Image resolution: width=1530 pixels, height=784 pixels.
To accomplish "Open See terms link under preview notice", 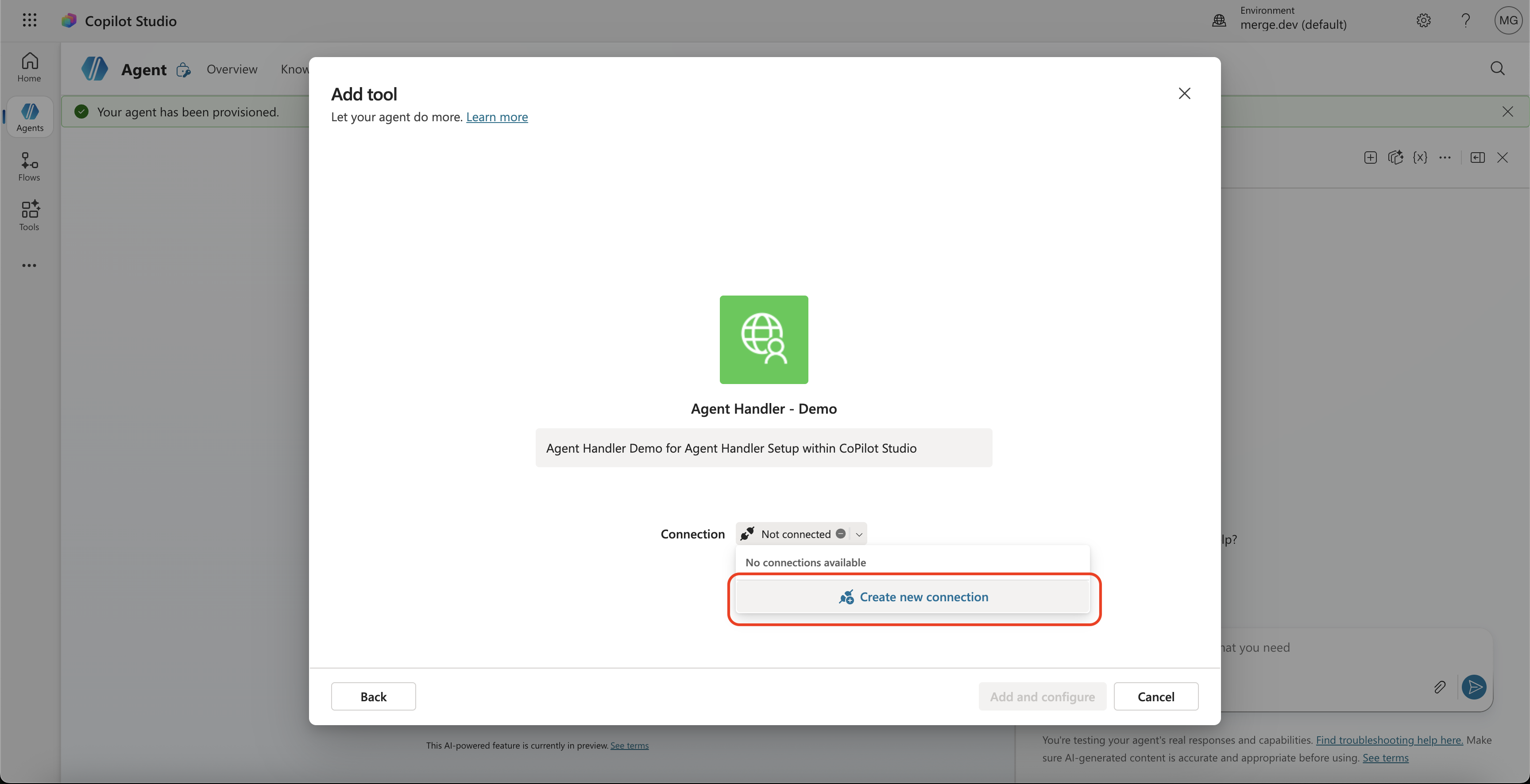I will click(x=629, y=746).
